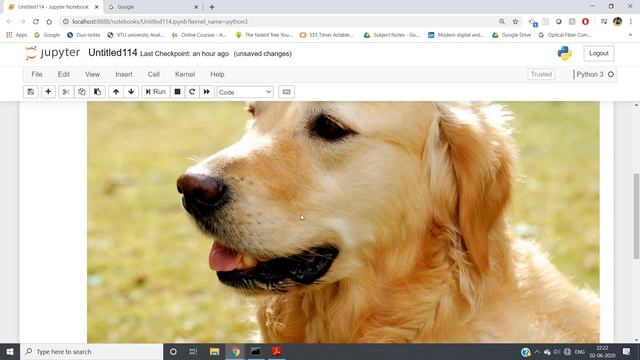Open the Subject Notes bookmark

tap(391, 35)
